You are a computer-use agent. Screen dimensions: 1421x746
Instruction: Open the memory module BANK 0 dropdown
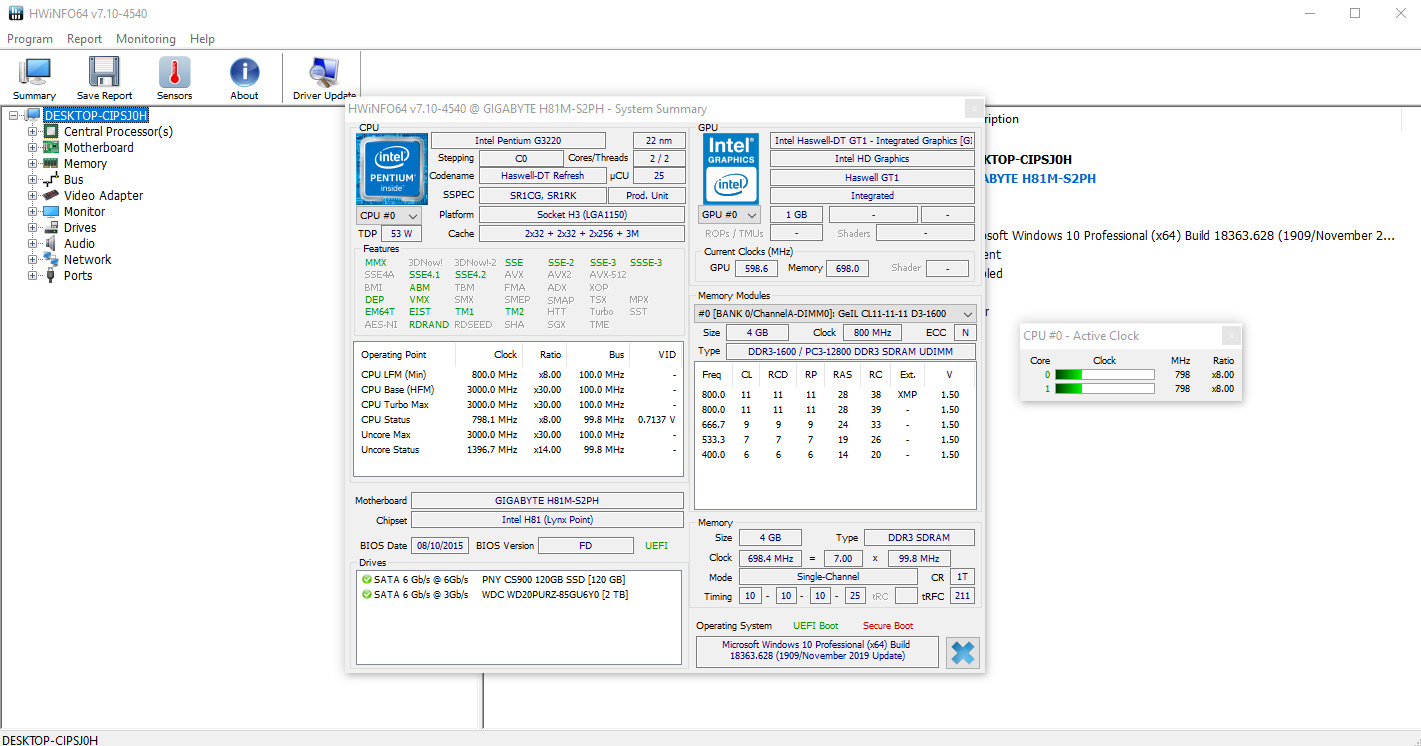(835, 314)
